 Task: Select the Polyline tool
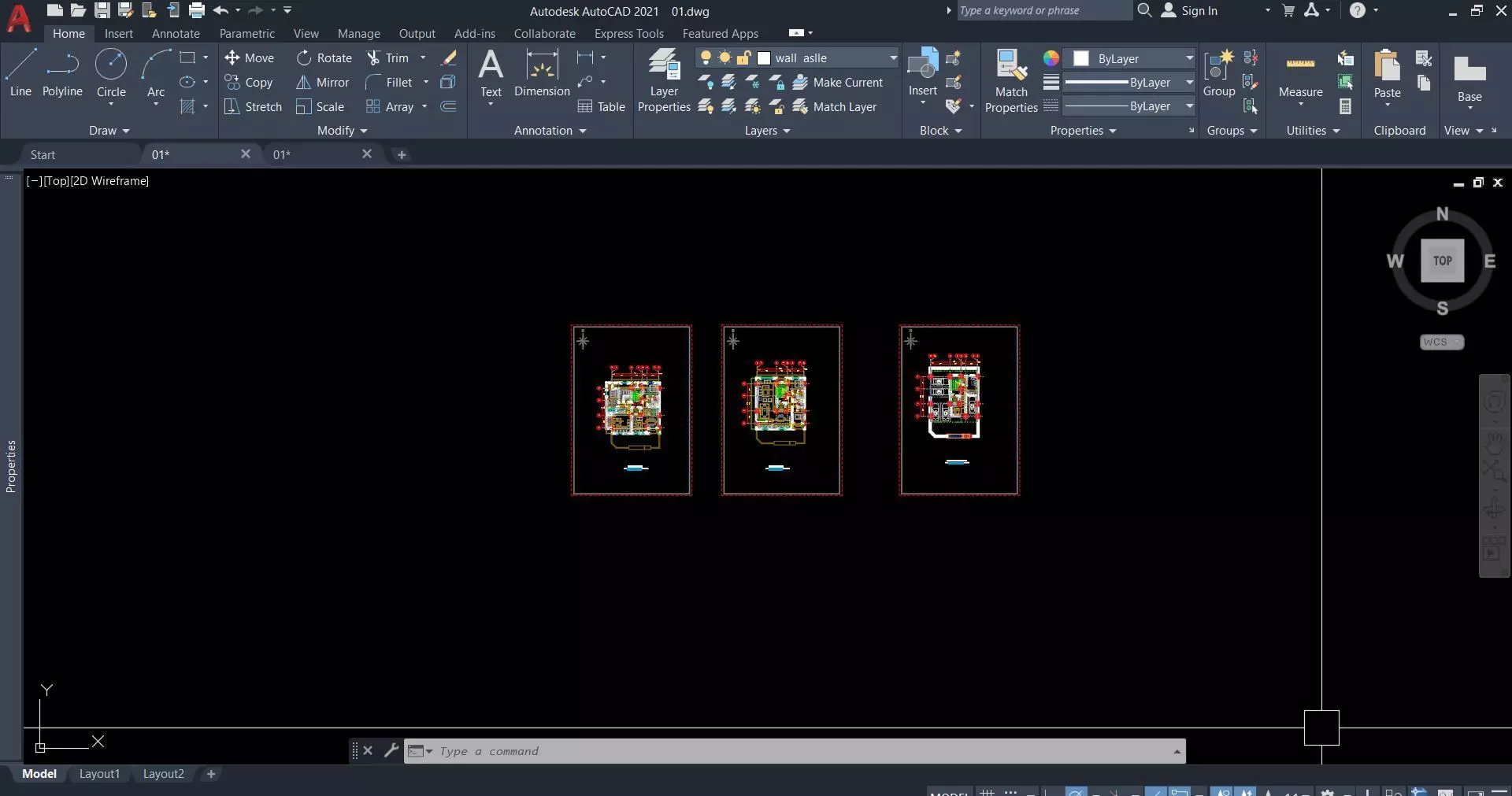coord(62,72)
